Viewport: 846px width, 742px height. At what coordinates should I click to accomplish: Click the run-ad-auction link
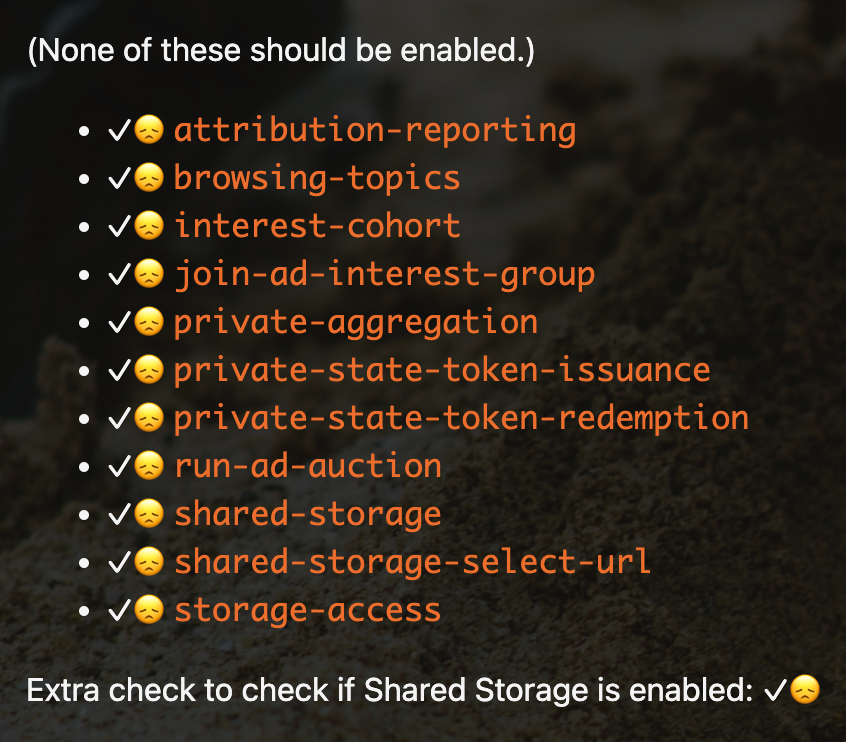(x=307, y=466)
